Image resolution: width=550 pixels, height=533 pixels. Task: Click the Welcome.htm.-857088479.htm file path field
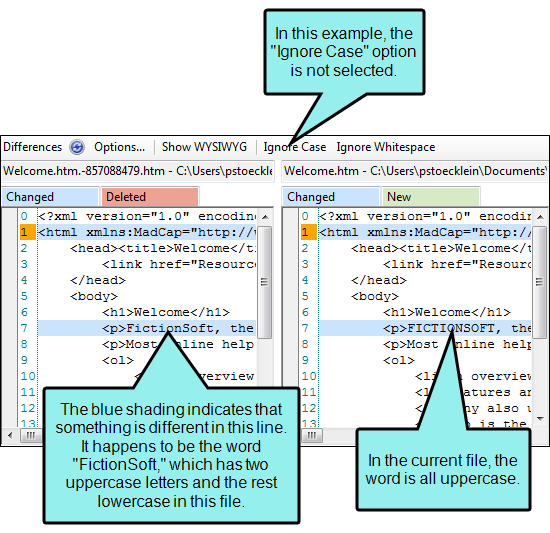click(x=138, y=171)
